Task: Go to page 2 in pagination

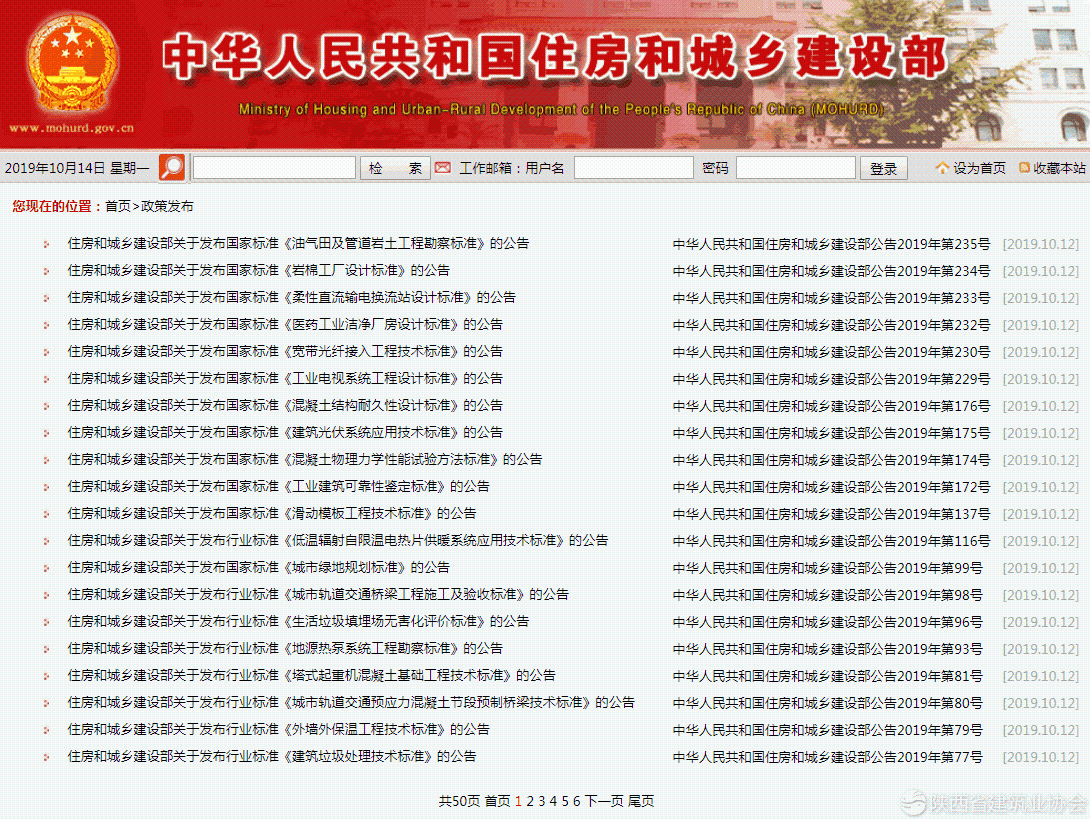Action: pos(530,802)
